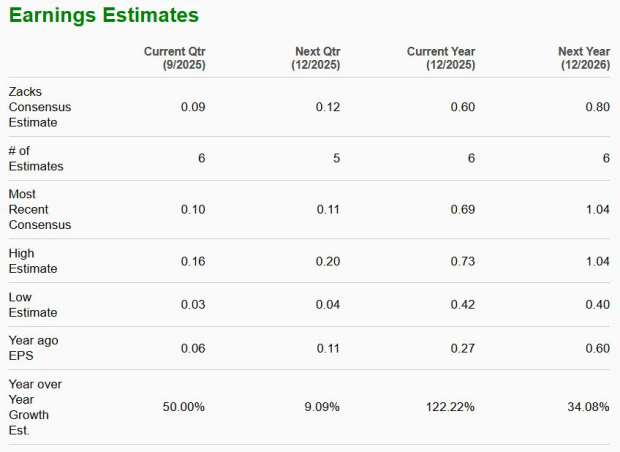Click the 34.08% next year growth value
620x452 pixels.
click(x=587, y=407)
